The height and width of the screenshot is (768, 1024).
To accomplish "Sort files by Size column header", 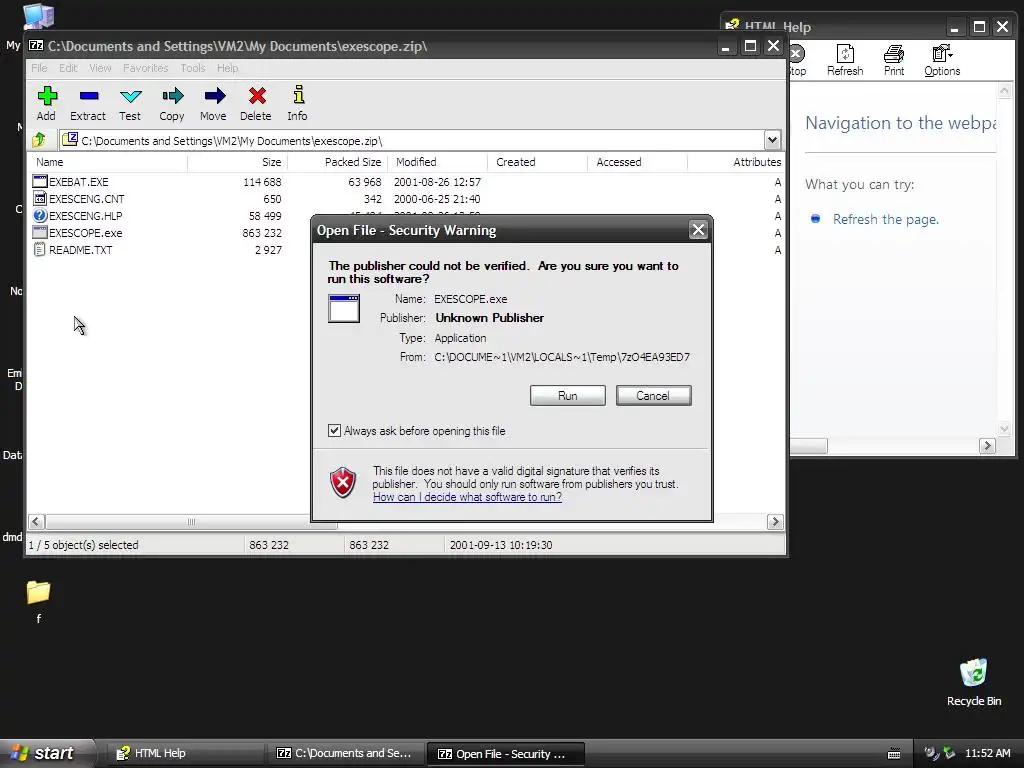I will 238,162.
